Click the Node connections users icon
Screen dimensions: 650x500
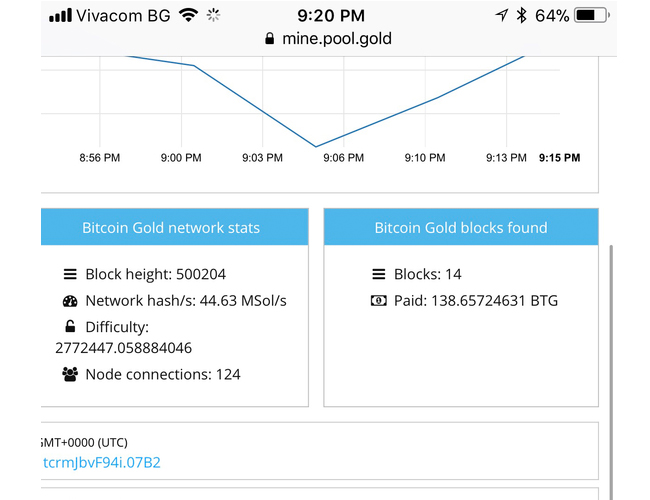coord(70,374)
